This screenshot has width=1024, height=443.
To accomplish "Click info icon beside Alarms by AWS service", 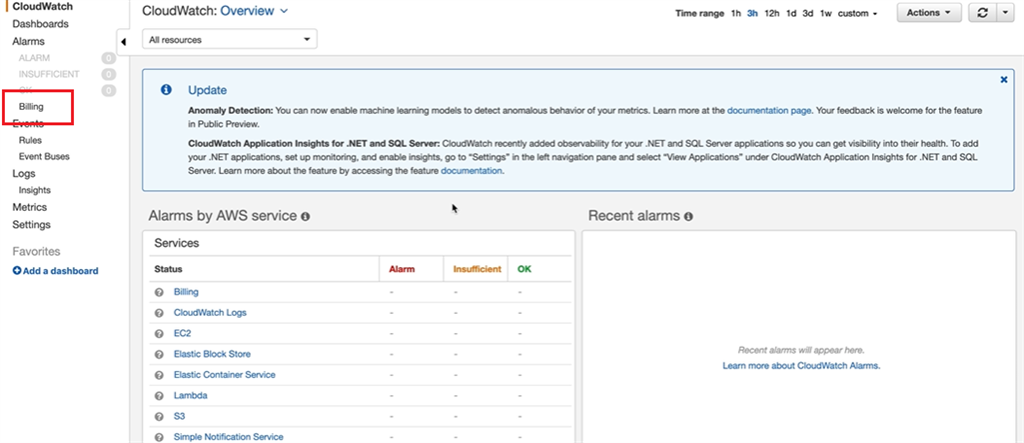I will (x=305, y=216).
